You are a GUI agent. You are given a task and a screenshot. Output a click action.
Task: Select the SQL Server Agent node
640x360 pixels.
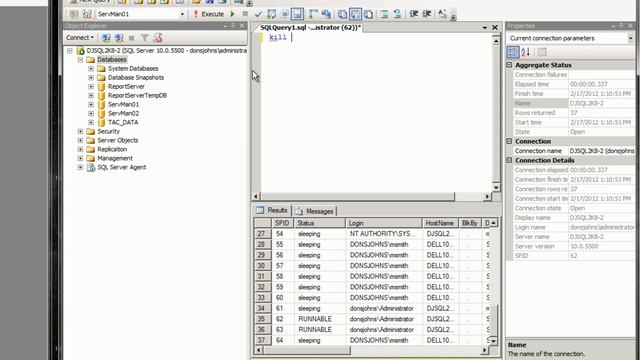point(122,167)
